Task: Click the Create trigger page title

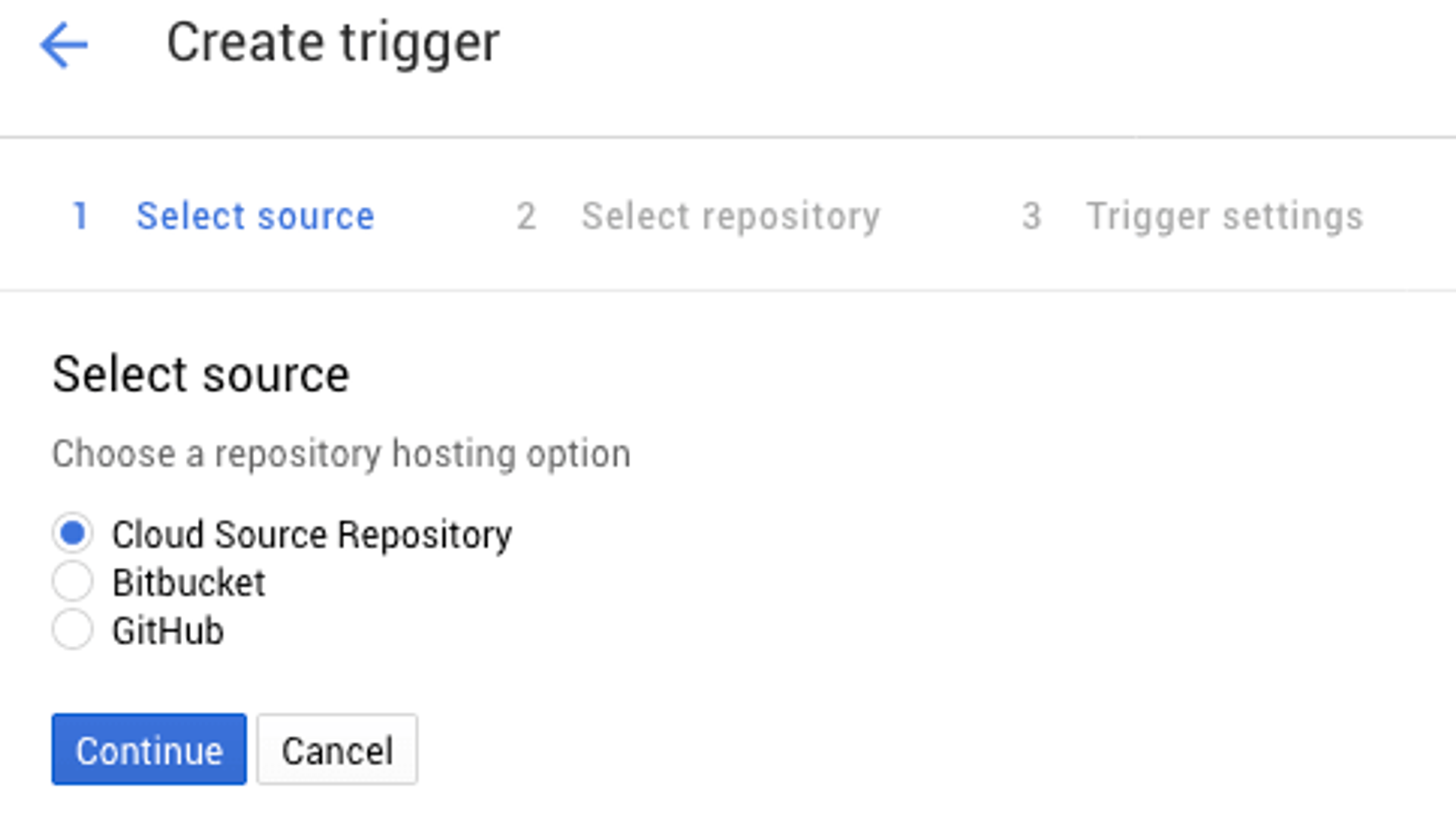Action: 333,42
